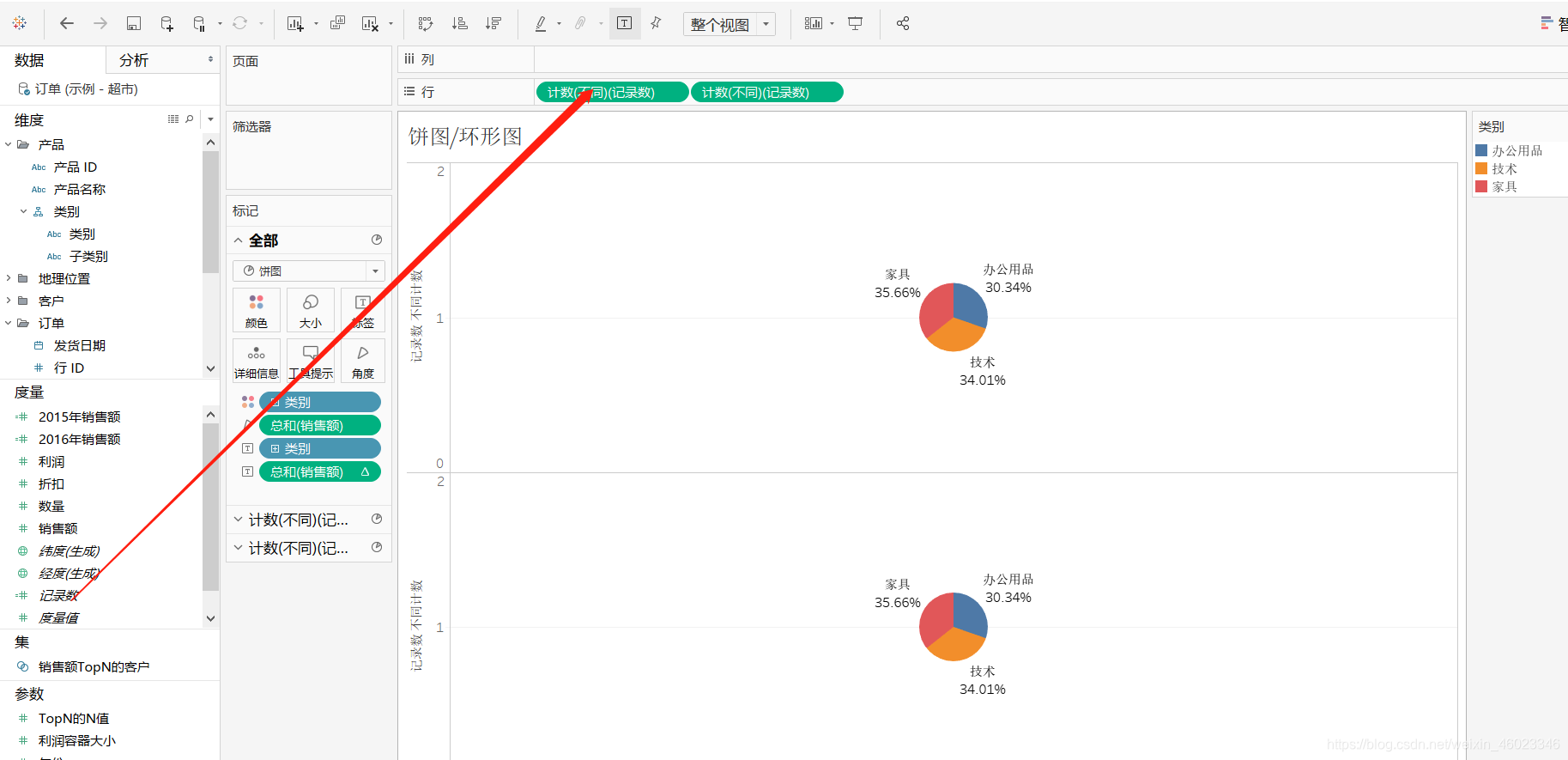1568x760 pixels.
Task: Click first 计数(不同)(记录数) pill in rows
Action: 612,92
